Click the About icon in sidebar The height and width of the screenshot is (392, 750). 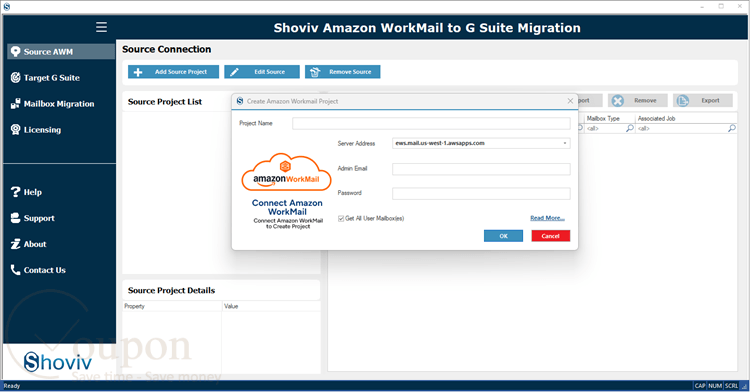tap(15, 244)
